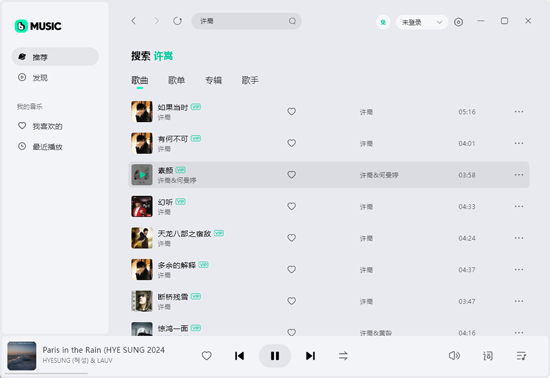Like the song 素颜
Image resolution: width=550 pixels, height=378 pixels.
pos(291,175)
